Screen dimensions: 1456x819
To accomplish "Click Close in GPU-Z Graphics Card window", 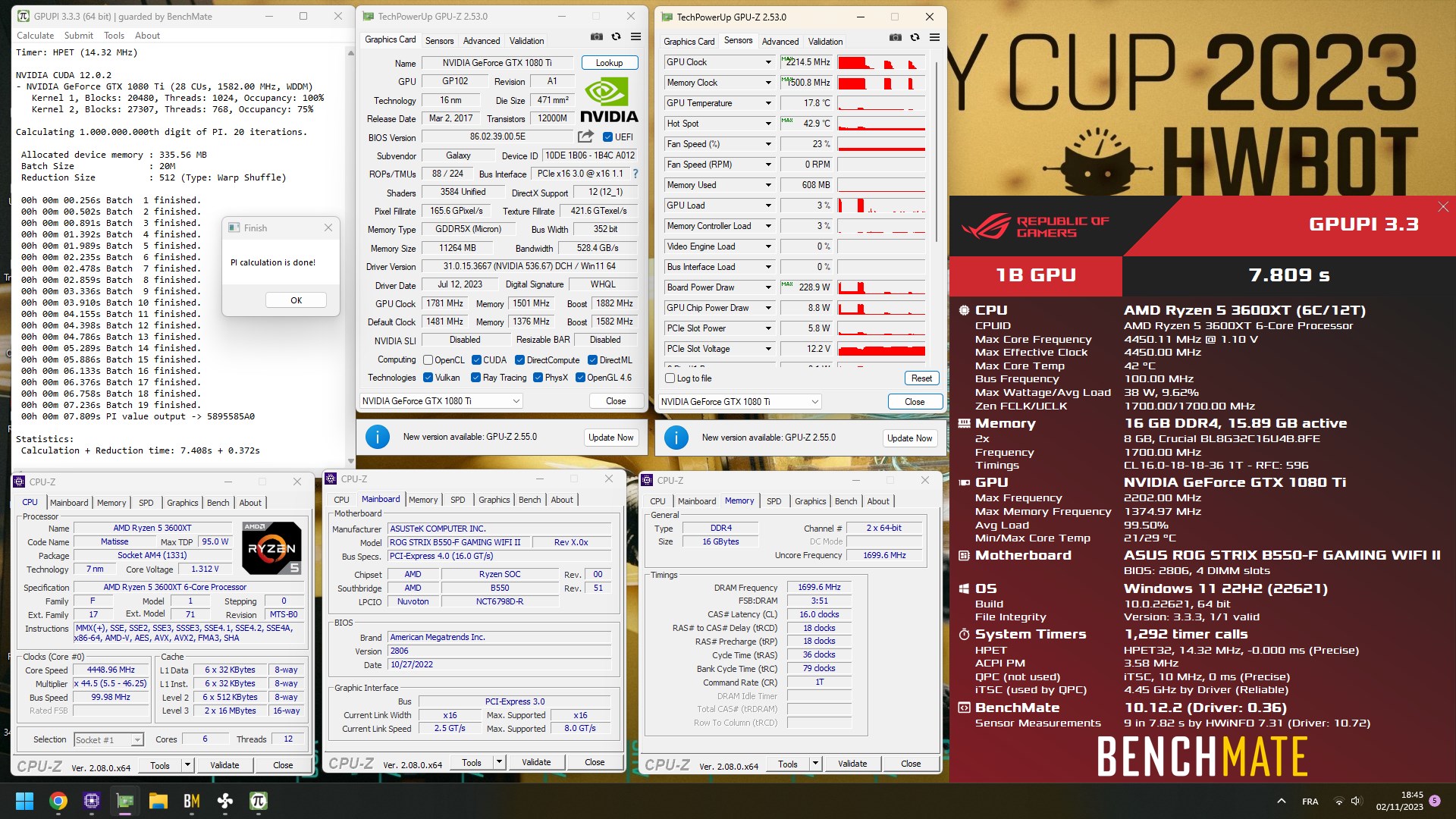I will tap(616, 401).
